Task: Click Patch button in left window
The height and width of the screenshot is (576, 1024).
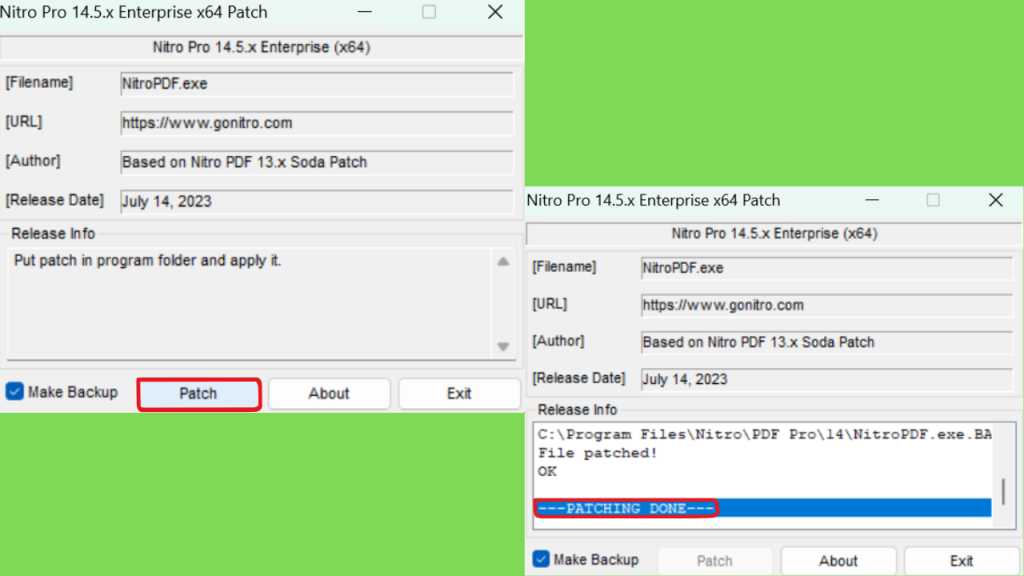Action: [x=199, y=394]
